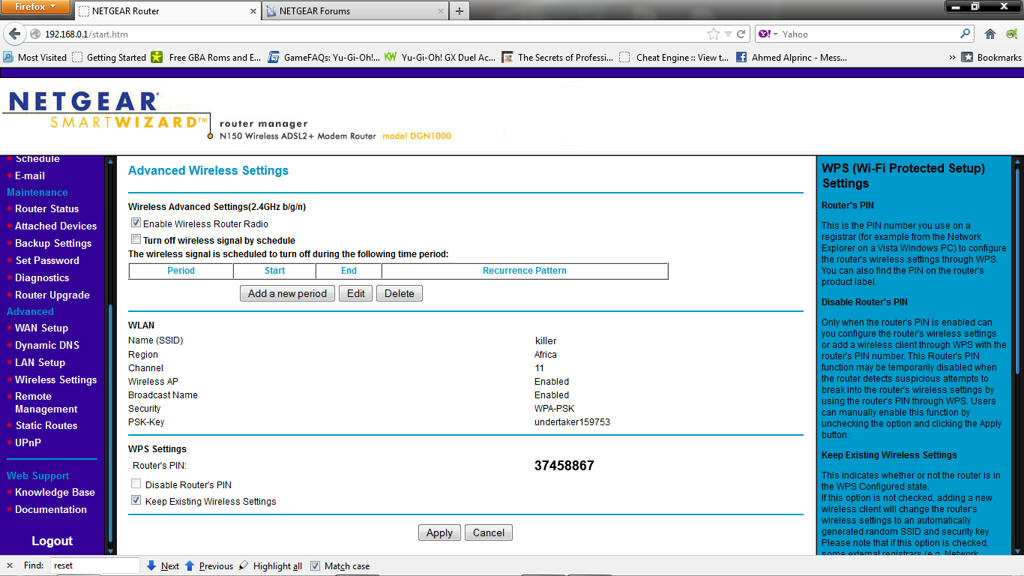Viewport: 1024px width, 576px height.
Task: Click Edit period button
Action: tap(356, 293)
